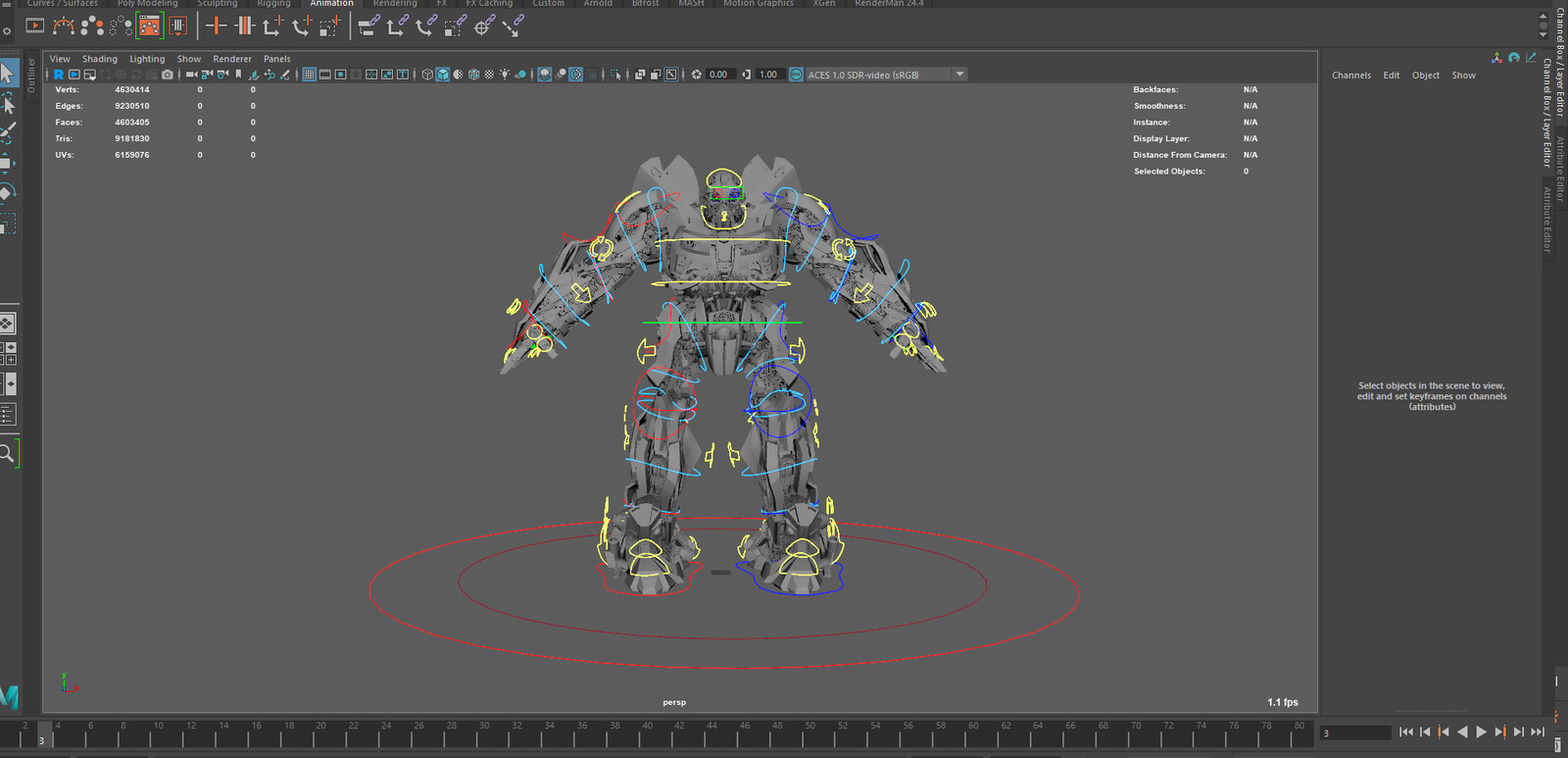Click the pole vector constraint shelf icon
The width and height of the screenshot is (1568, 758).
coord(512,26)
